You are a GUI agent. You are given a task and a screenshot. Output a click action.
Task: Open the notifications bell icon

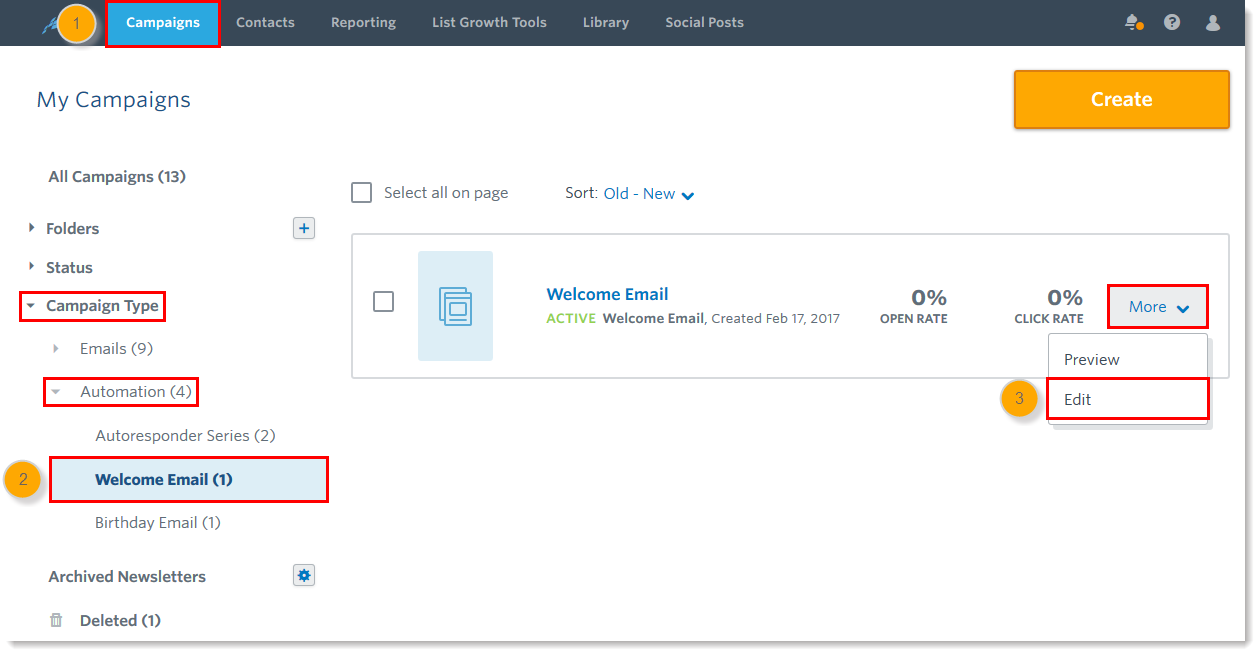[1133, 22]
